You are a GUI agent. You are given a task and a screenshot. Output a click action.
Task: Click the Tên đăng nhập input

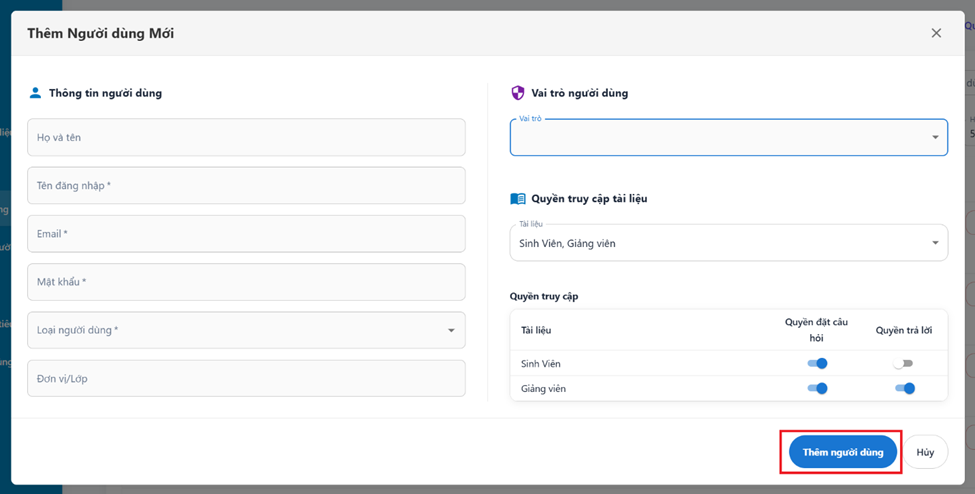point(246,186)
